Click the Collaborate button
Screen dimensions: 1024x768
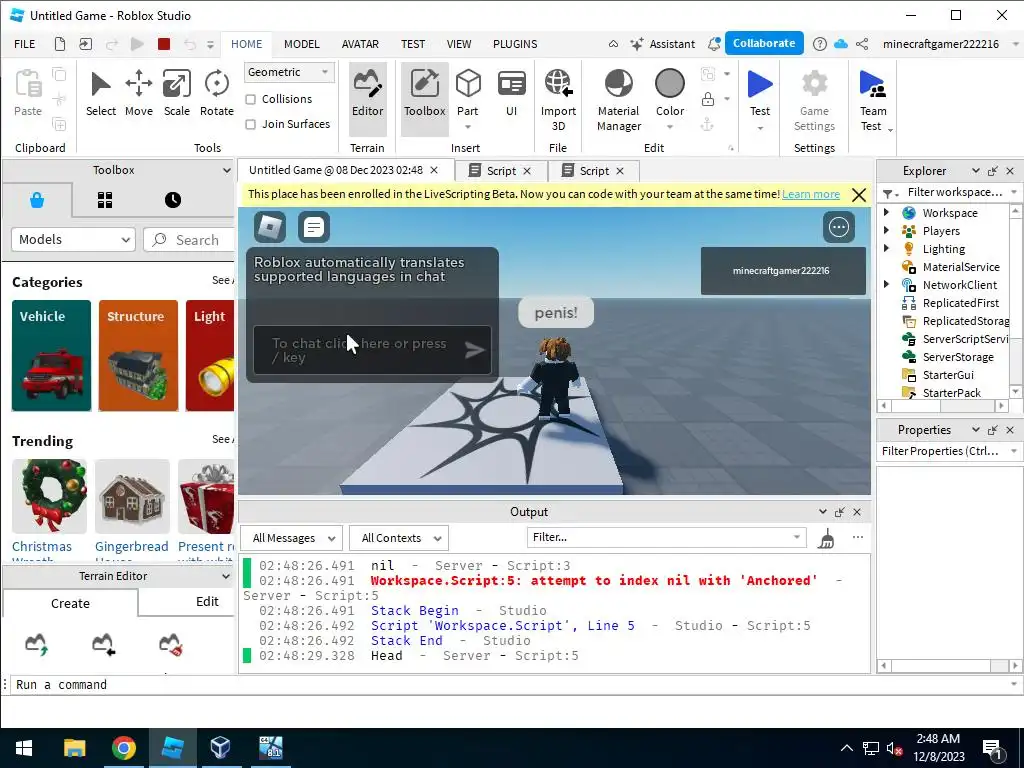(763, 43)
